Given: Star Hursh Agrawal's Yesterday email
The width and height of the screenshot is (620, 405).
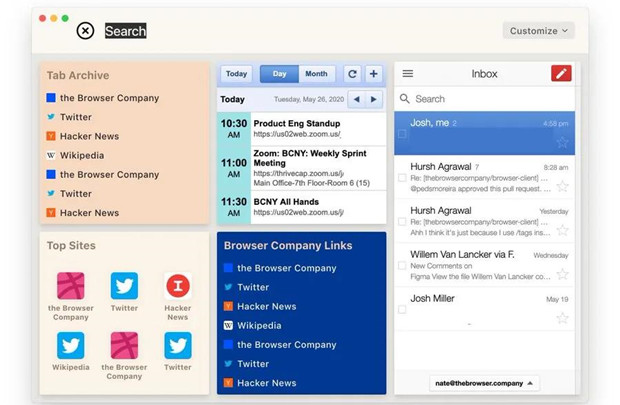Looking at the screenshot, I should tap(562, 230).
